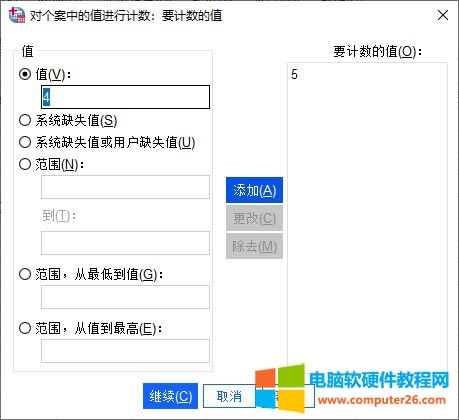Click the 值(V) input field containing 4
459x420 pixels.
click(125, 97)
